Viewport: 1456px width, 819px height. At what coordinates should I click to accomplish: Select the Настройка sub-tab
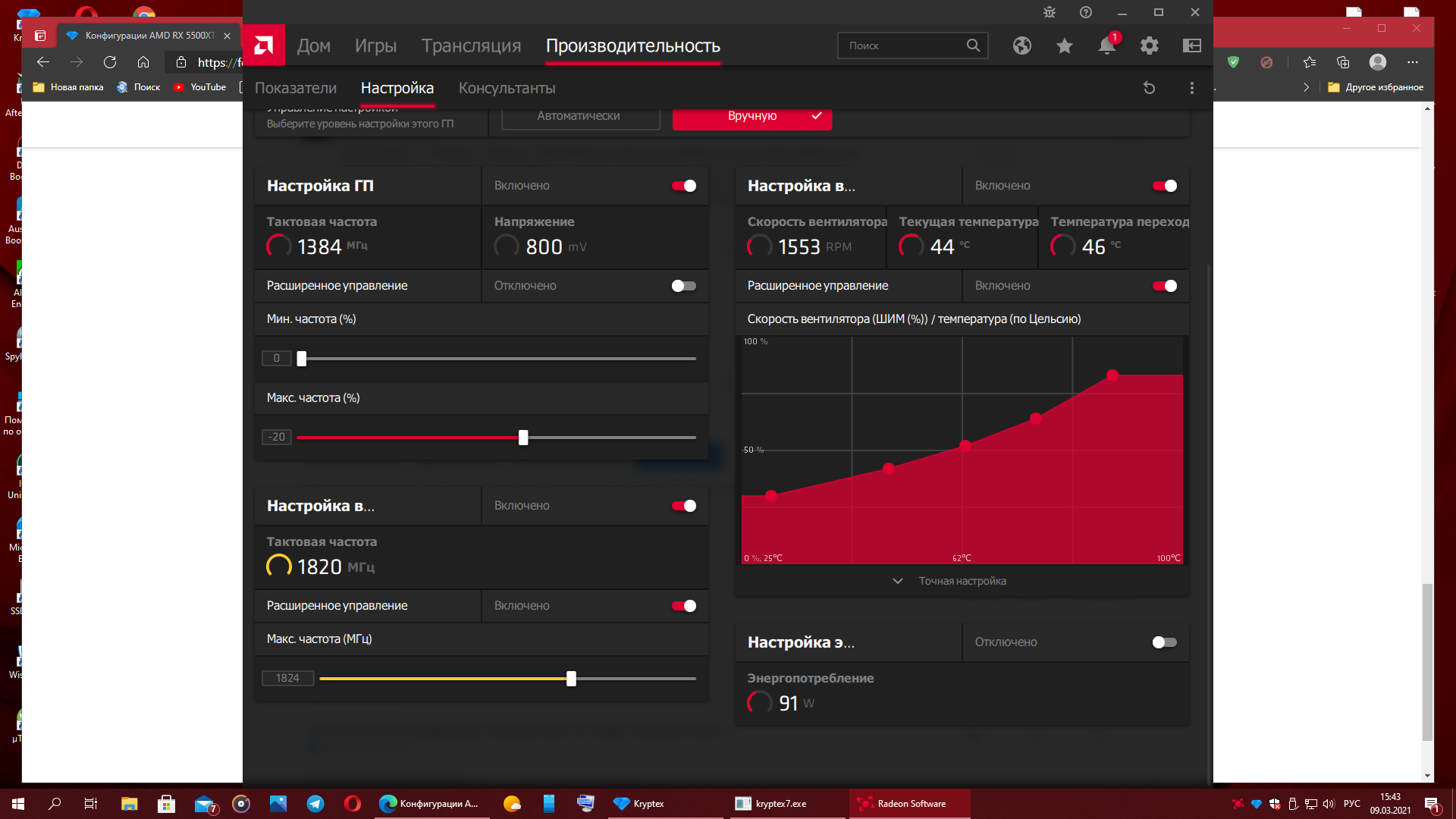(397, 88)
